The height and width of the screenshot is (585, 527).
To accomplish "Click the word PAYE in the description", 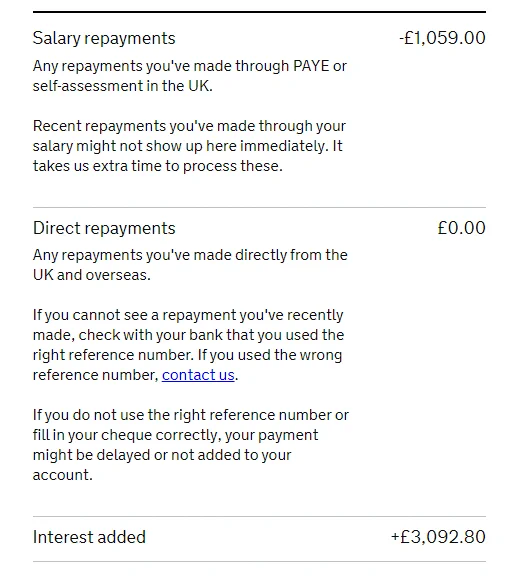I will pyautogui.click(x=311, y=66).
